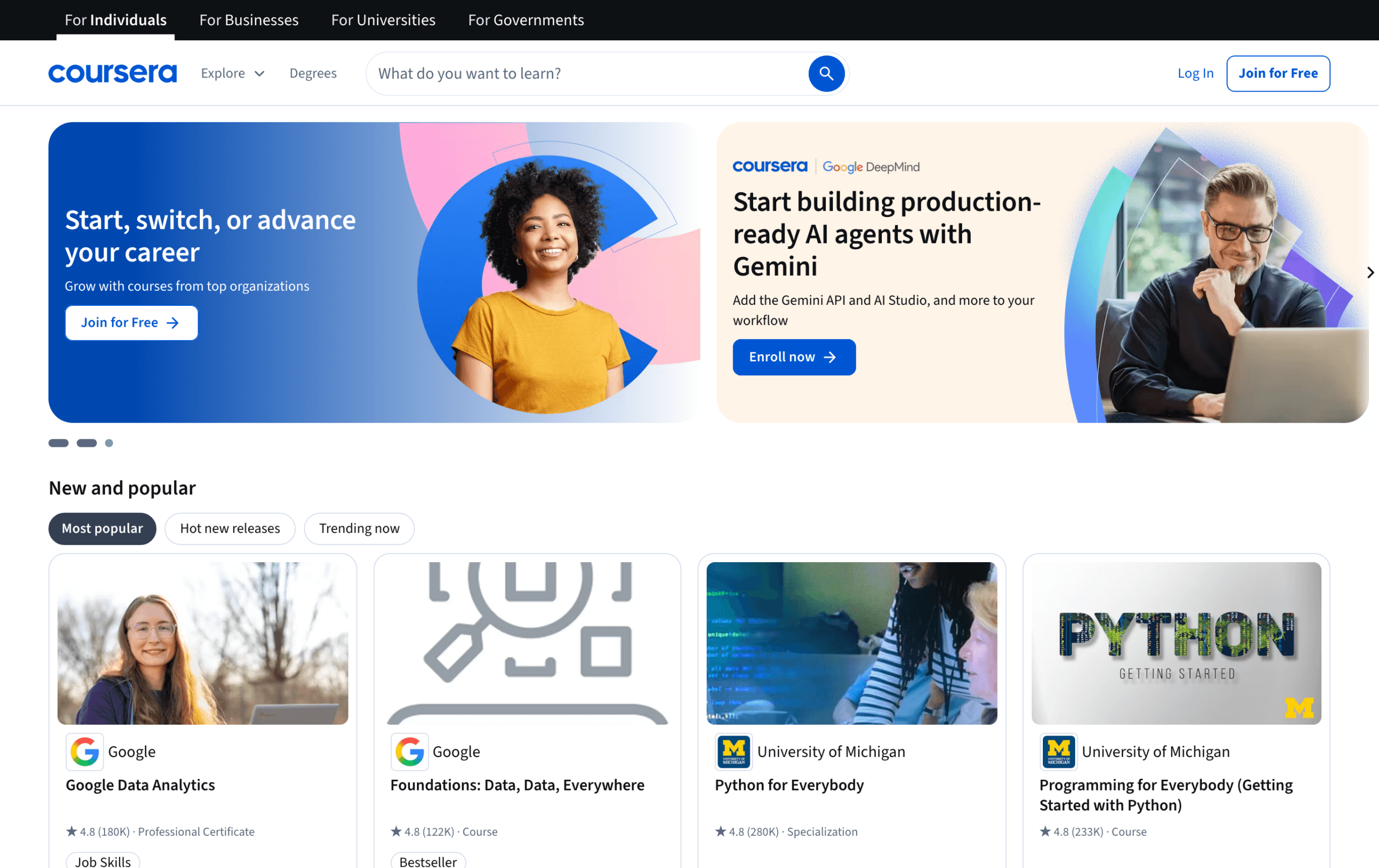This screenshot has width=1379, height=868.
Task: Open Python Getting Started course thumbnail
Action: pyautogui.click(x=1176, y=643)
